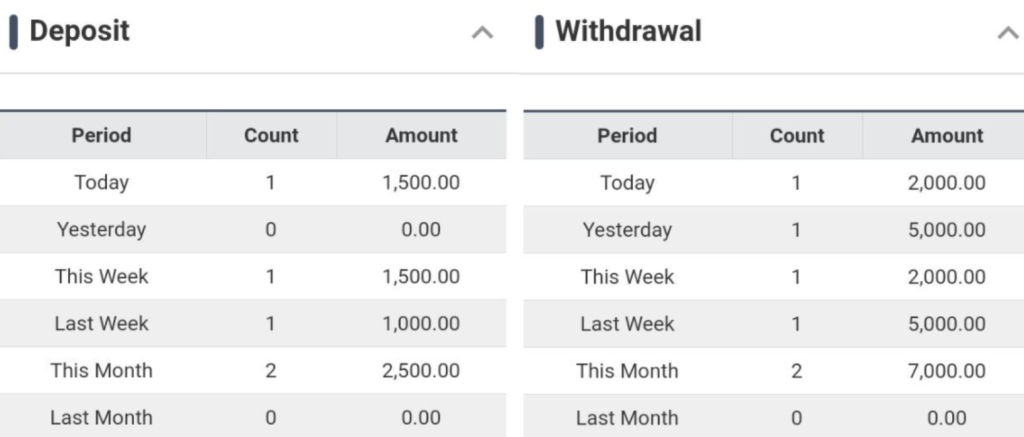This screenshot has height=437, width=1024.
Task: Select the Deposit Today row
Action: click(101, 183)
